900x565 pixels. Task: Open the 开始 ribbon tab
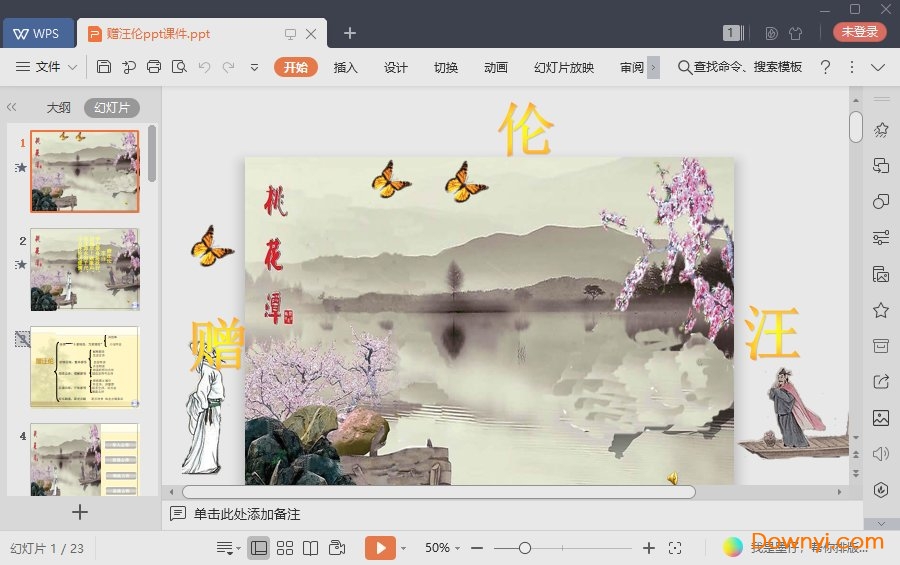(296, 67)
